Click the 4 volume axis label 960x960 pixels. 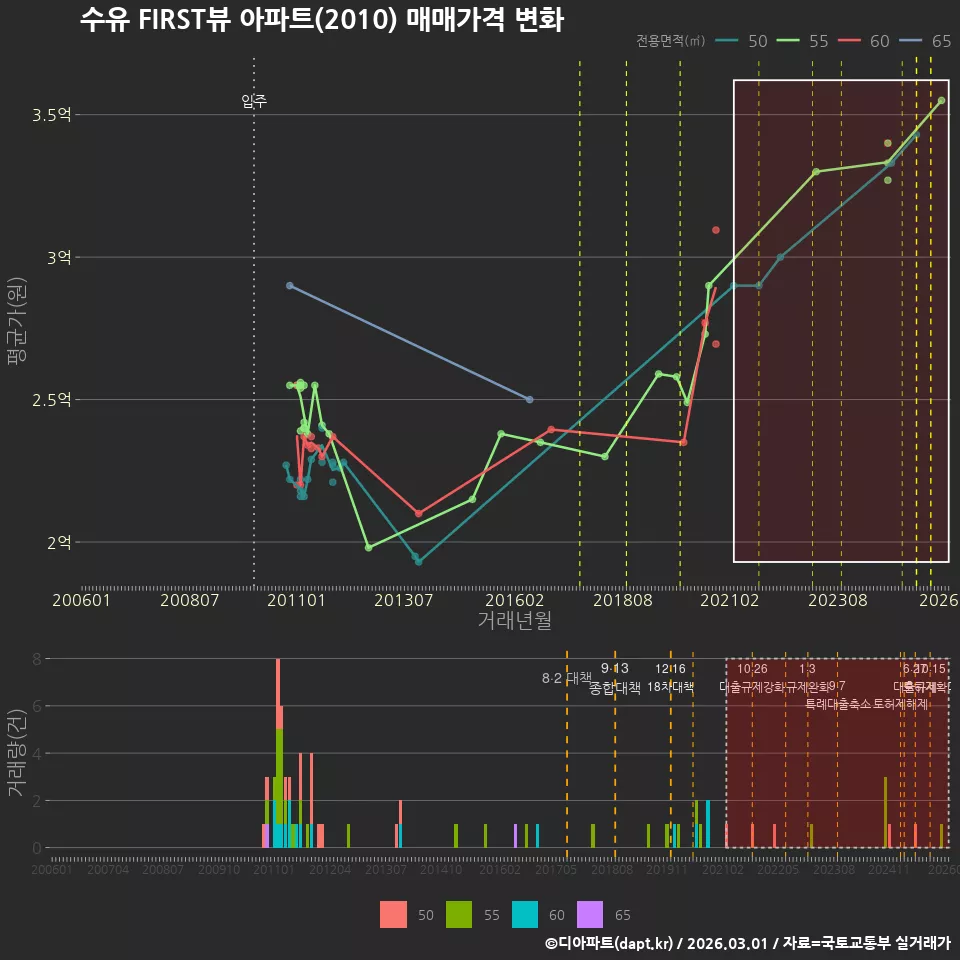click(x=37, y=754)
